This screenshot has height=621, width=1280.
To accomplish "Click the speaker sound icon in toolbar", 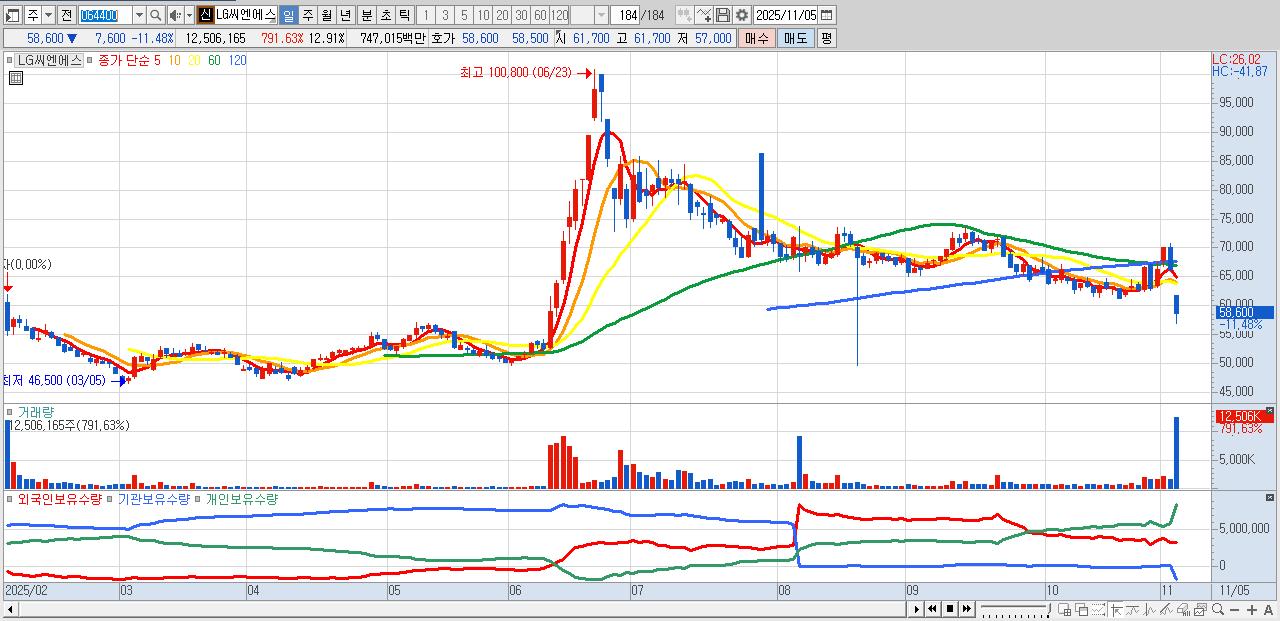I will (174, 15).
